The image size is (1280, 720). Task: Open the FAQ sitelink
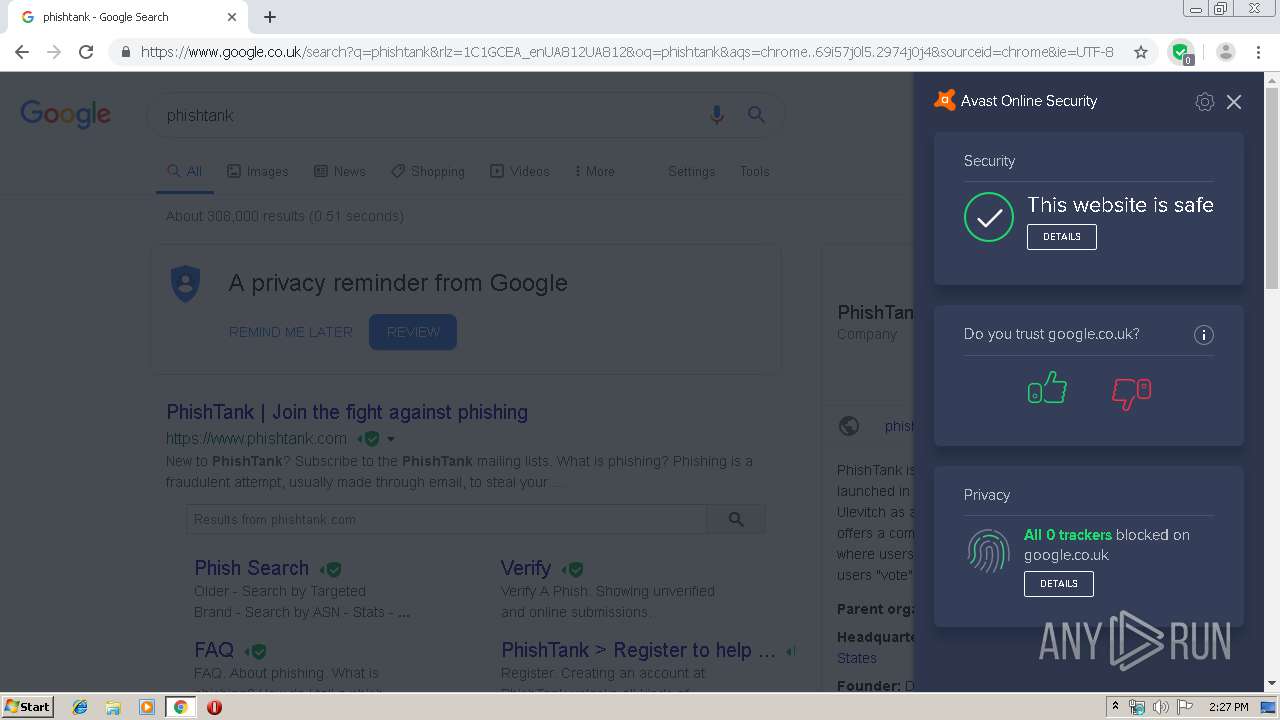pyautogui.click(x=214, y=650)
